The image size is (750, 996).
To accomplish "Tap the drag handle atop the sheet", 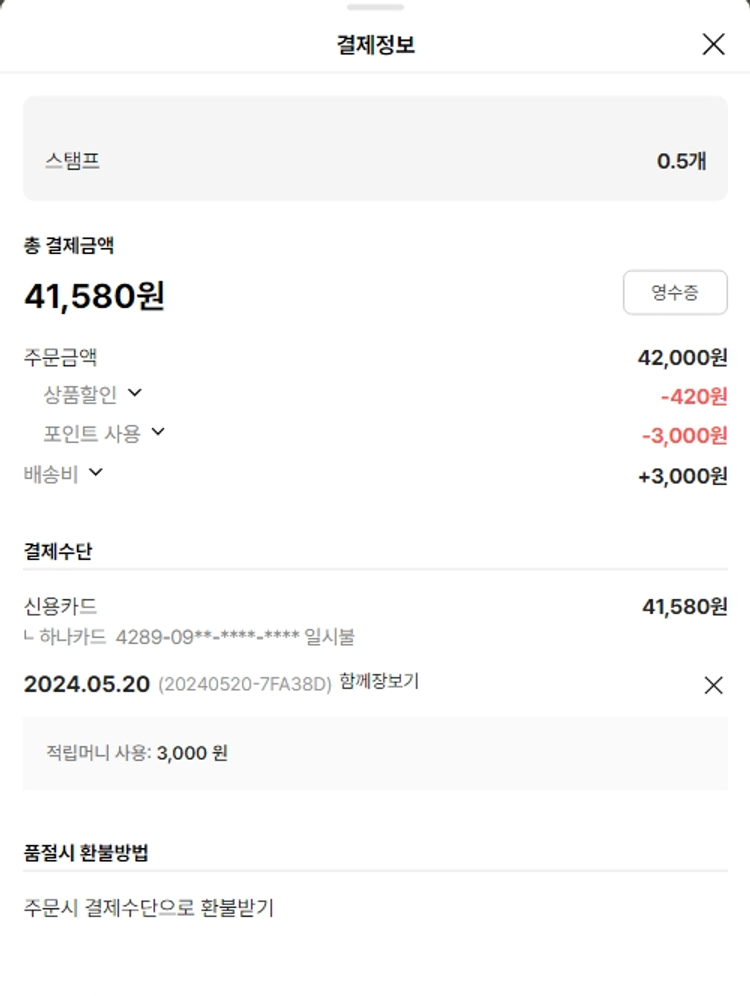I will (375, 7).
